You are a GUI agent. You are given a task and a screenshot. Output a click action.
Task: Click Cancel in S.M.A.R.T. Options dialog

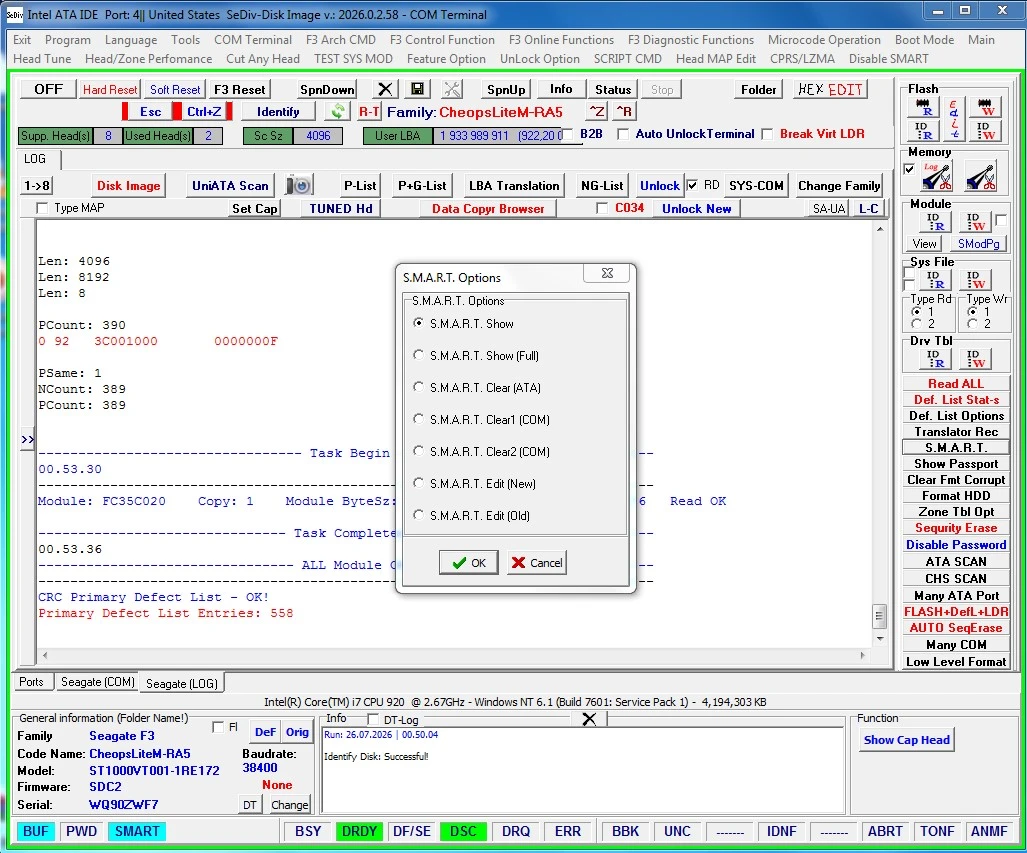536,563
